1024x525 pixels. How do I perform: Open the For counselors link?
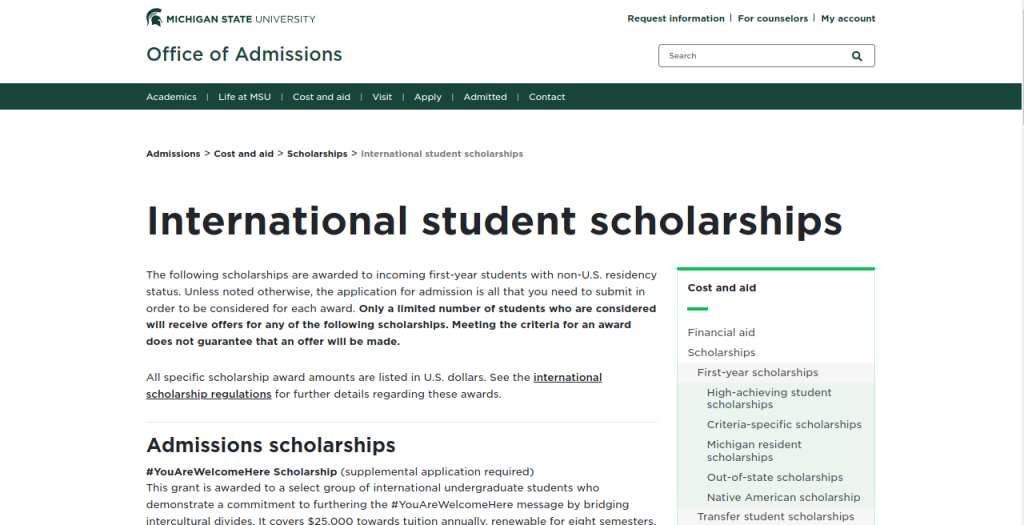pyautogui.click(x=773, y=18)
